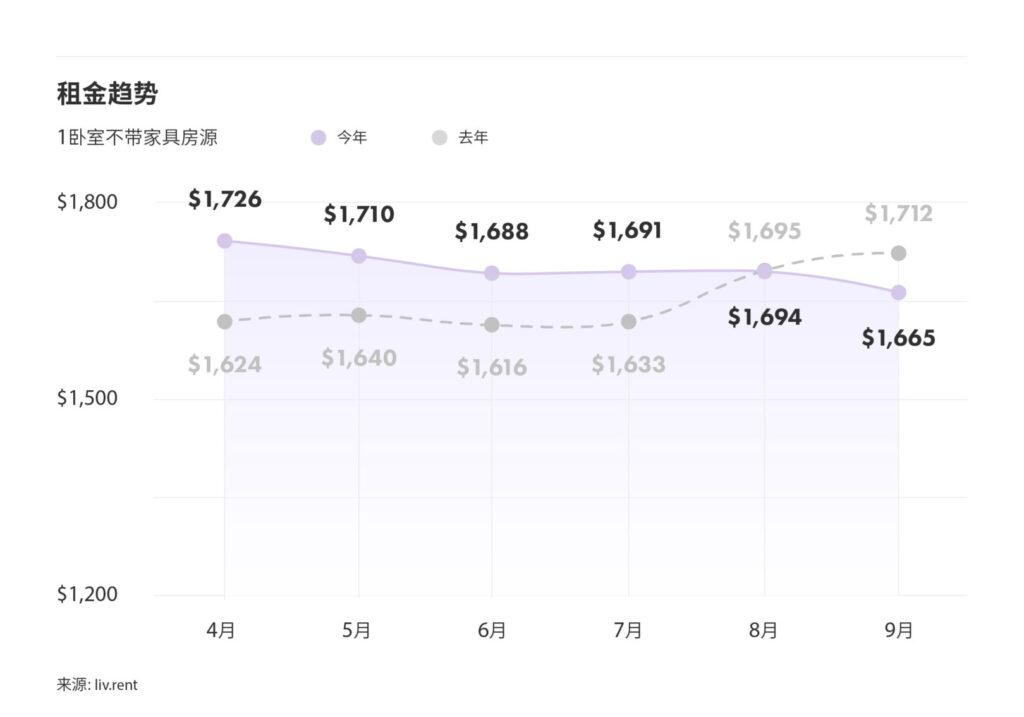The image size is (1024, 717).
Task: Click the gray 去年 legend dot
Action: 440,138
